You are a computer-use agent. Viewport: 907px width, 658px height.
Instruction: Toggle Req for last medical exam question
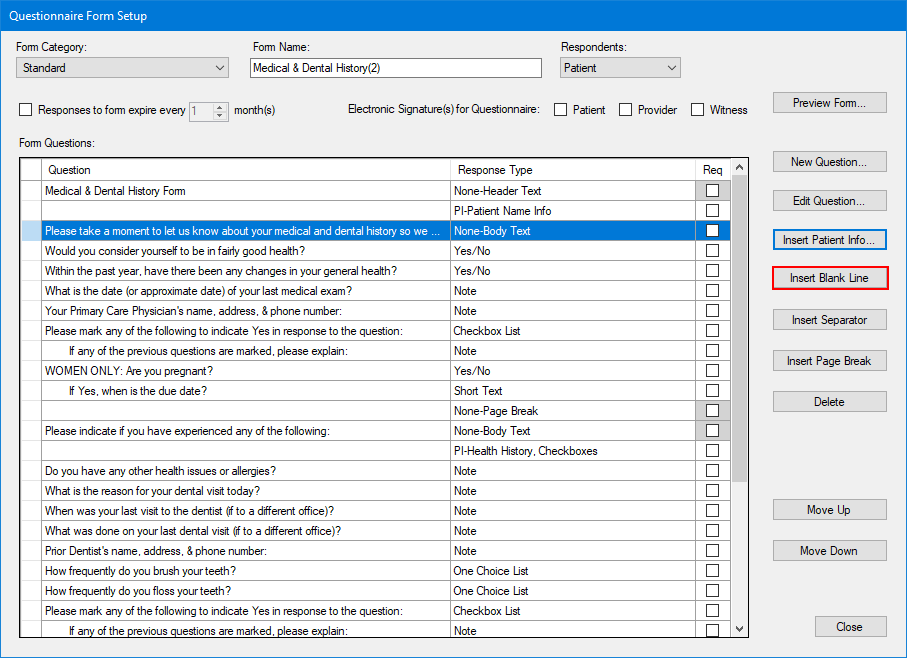click(x=713, y=291)
